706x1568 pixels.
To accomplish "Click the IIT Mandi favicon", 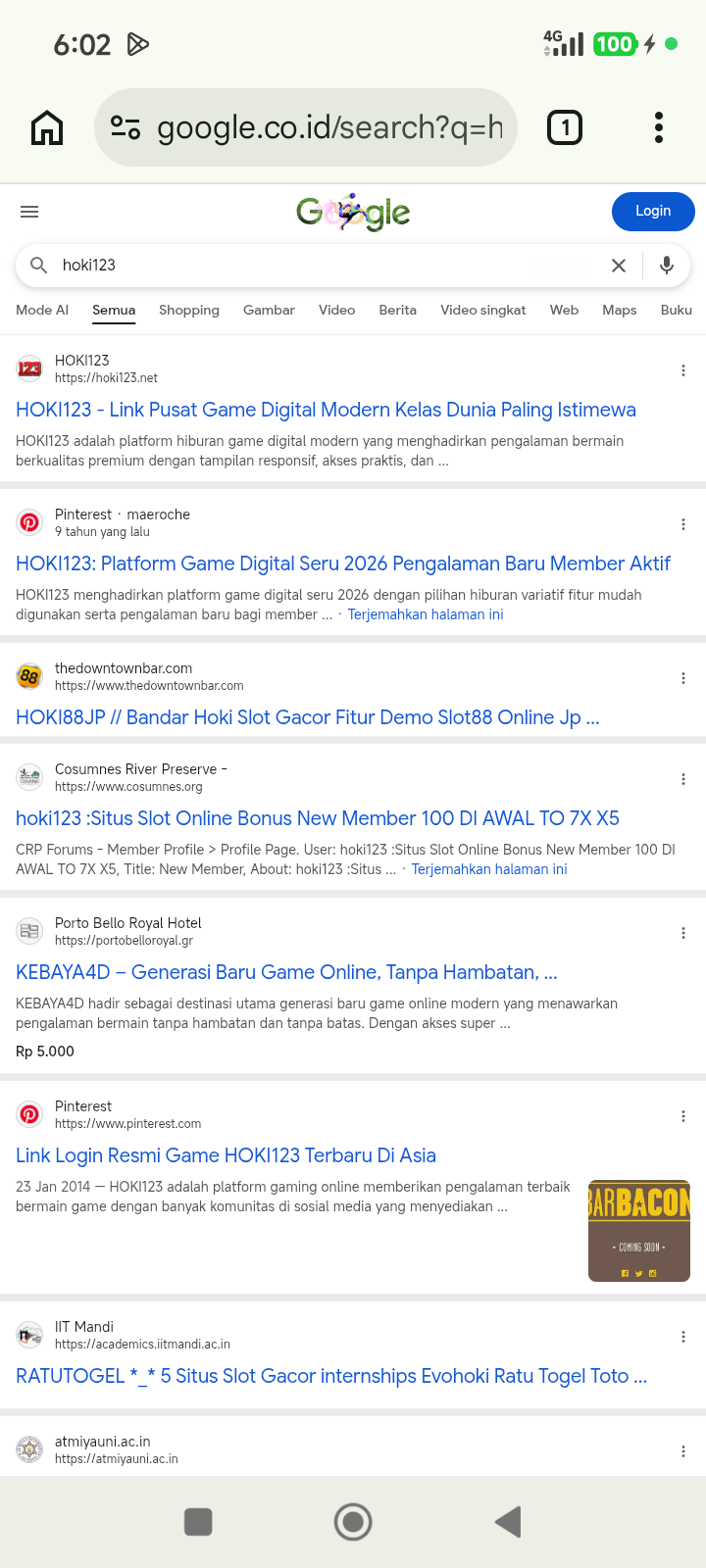I will (29, 1335).
